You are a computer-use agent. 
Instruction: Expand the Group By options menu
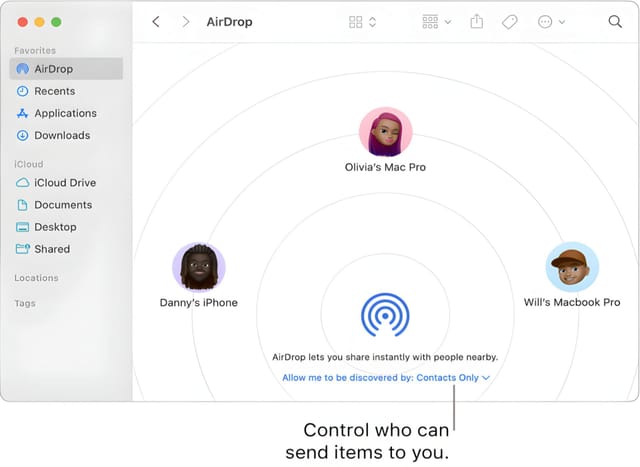coord(436,21)
